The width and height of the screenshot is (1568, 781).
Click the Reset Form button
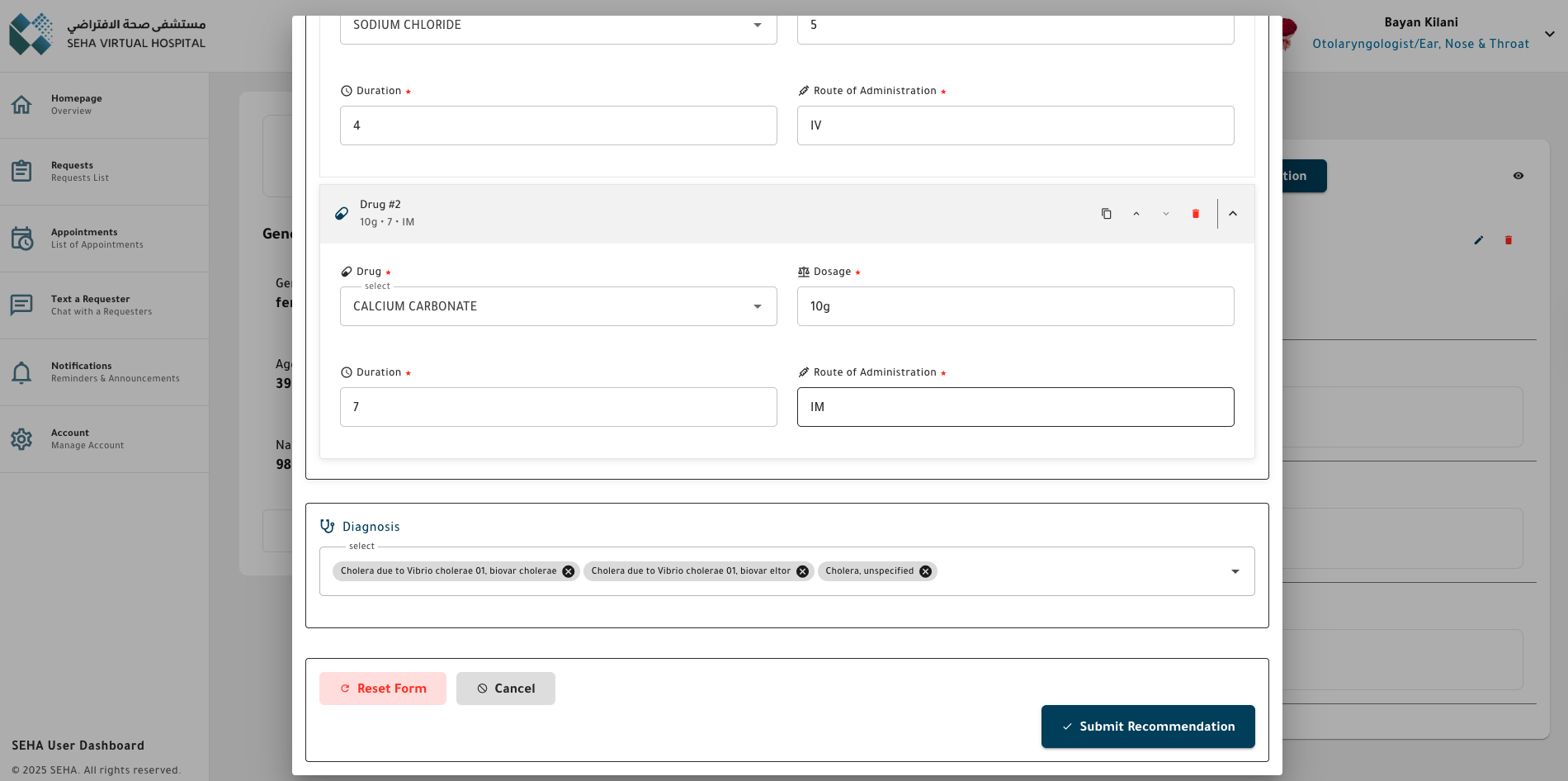(383, 689)
